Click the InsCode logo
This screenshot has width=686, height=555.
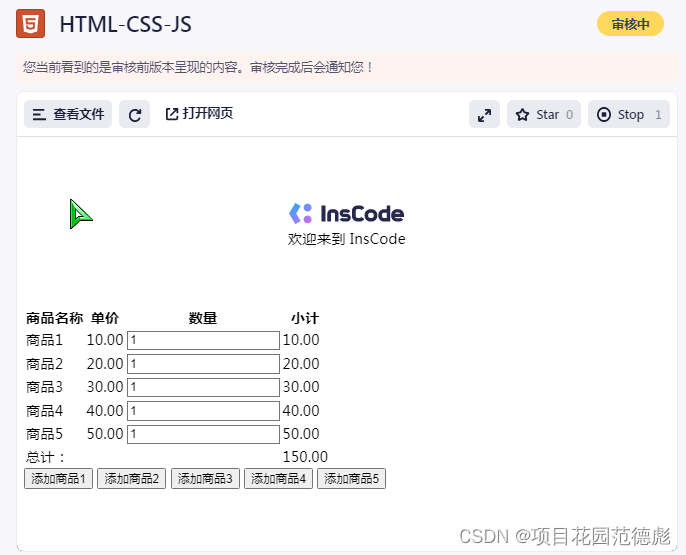pyautogui.click(x=346, y=213)
